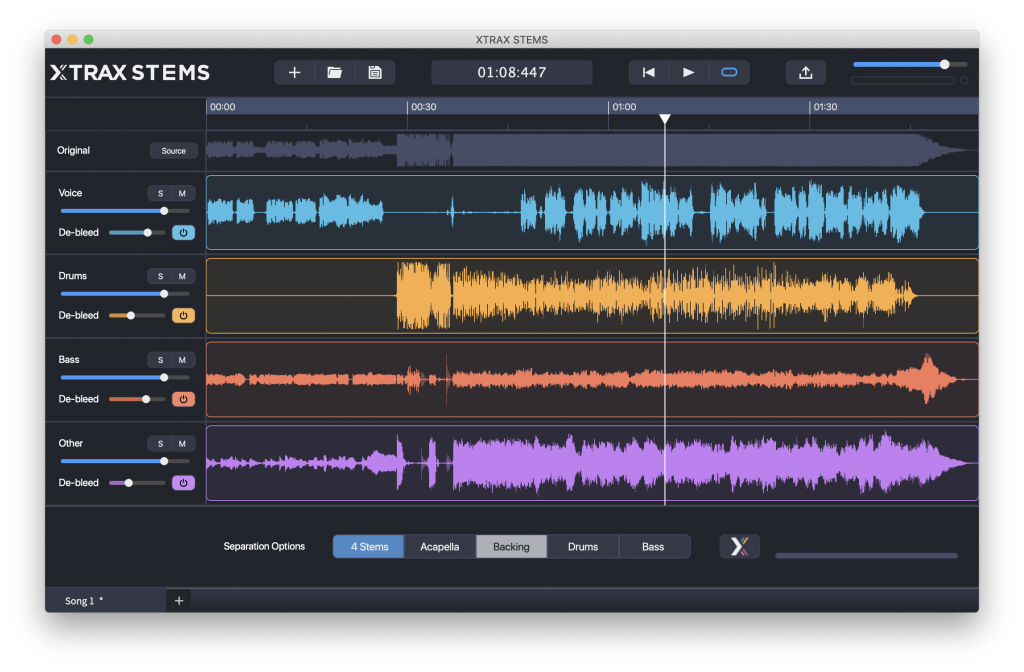Select the Acapella separation option
Viewport: 1024px width, 672px height.
pos(440,547)
